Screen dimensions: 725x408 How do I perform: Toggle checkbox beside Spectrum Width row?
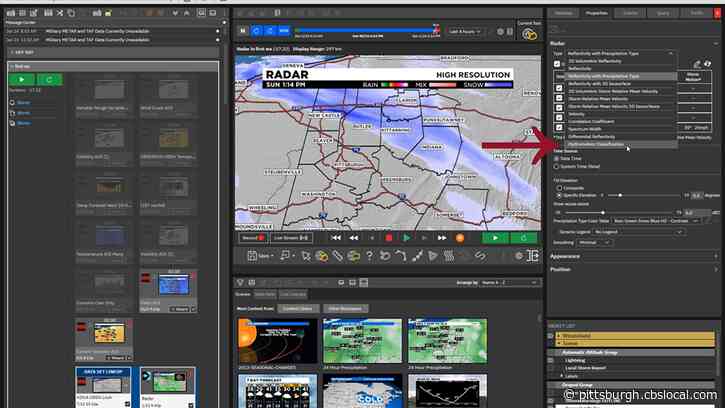pyautogui.click(x=559, y=127)
